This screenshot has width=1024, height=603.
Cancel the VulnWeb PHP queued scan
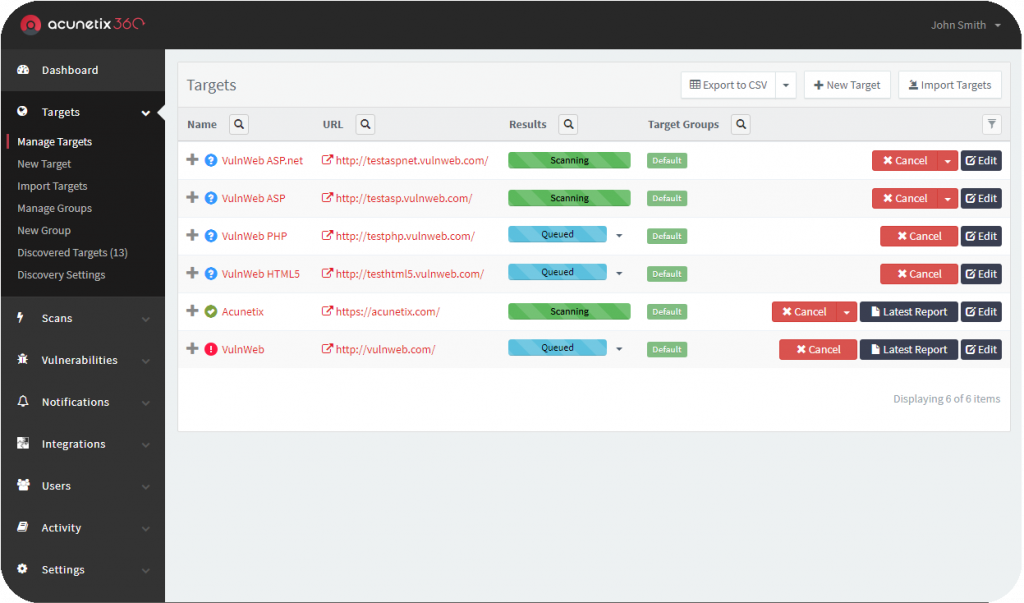coord(919,236)
